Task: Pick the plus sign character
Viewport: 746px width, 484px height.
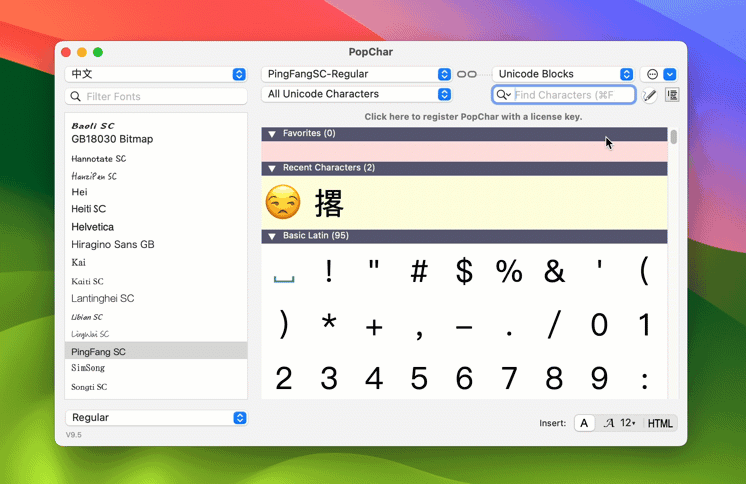Action: point(374,327)
